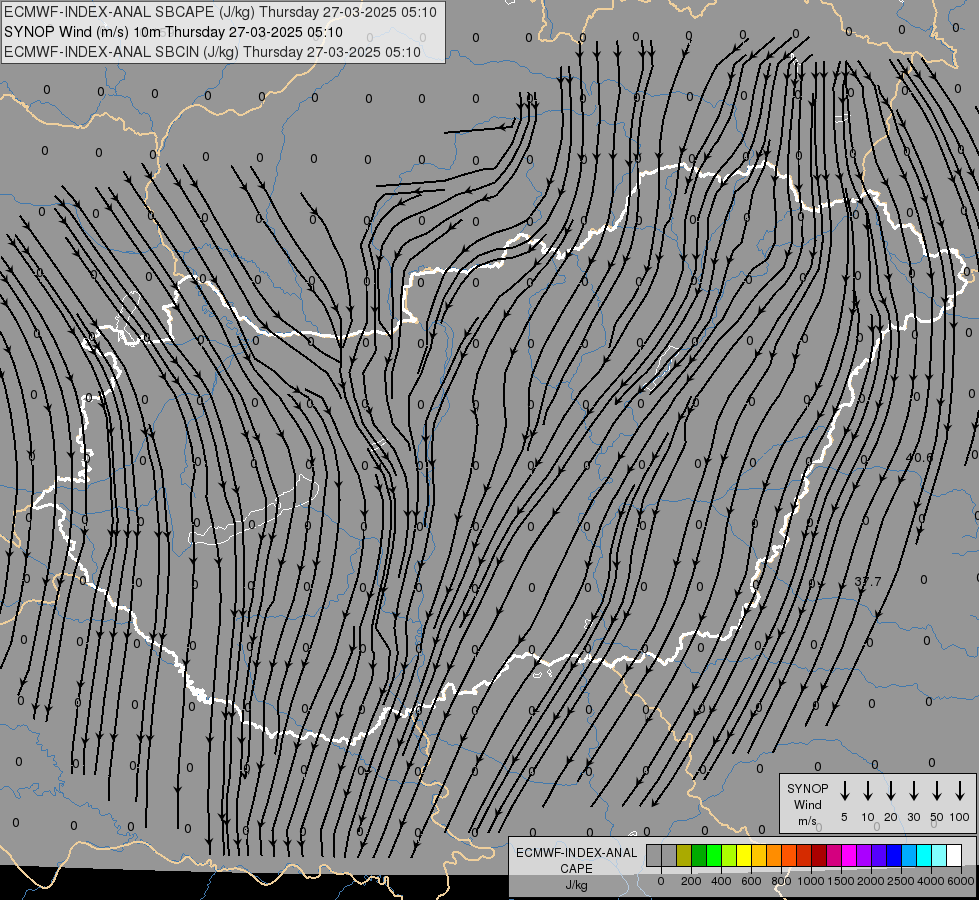Click CAPE scale label 2000
Image resolution: width=979 pixels, height=900 pixels.
point(871,881)
